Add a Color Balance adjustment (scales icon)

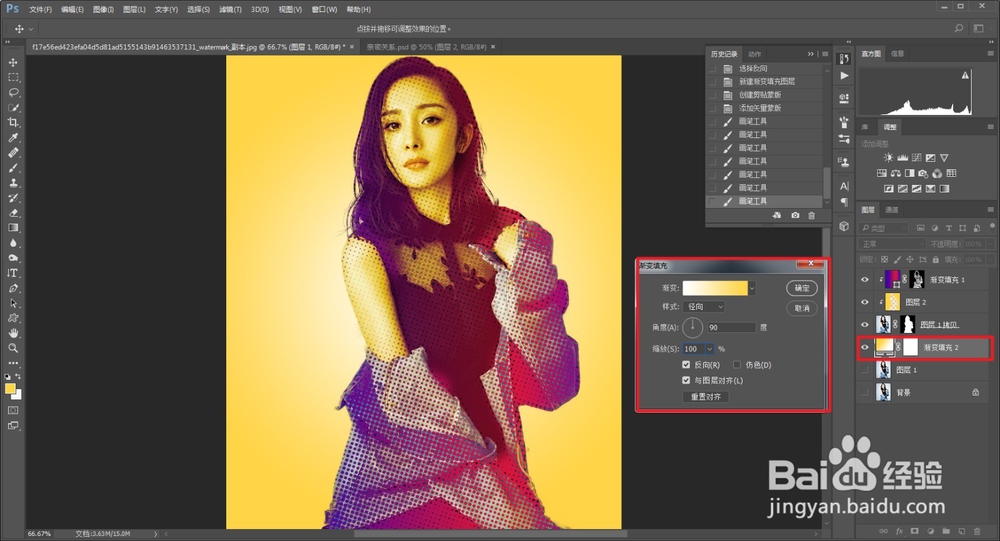click(895, 173)
